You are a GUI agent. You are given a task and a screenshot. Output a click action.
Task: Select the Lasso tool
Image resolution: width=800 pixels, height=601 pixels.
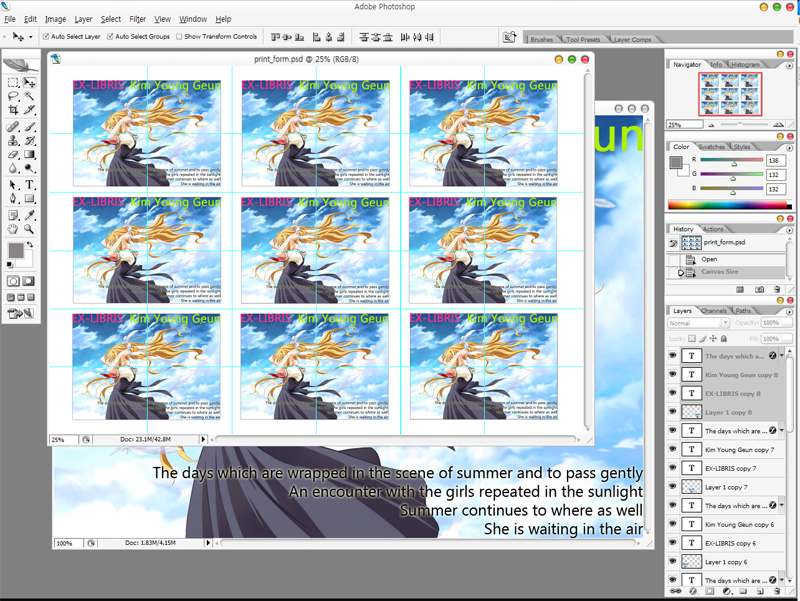pos(13,96)
